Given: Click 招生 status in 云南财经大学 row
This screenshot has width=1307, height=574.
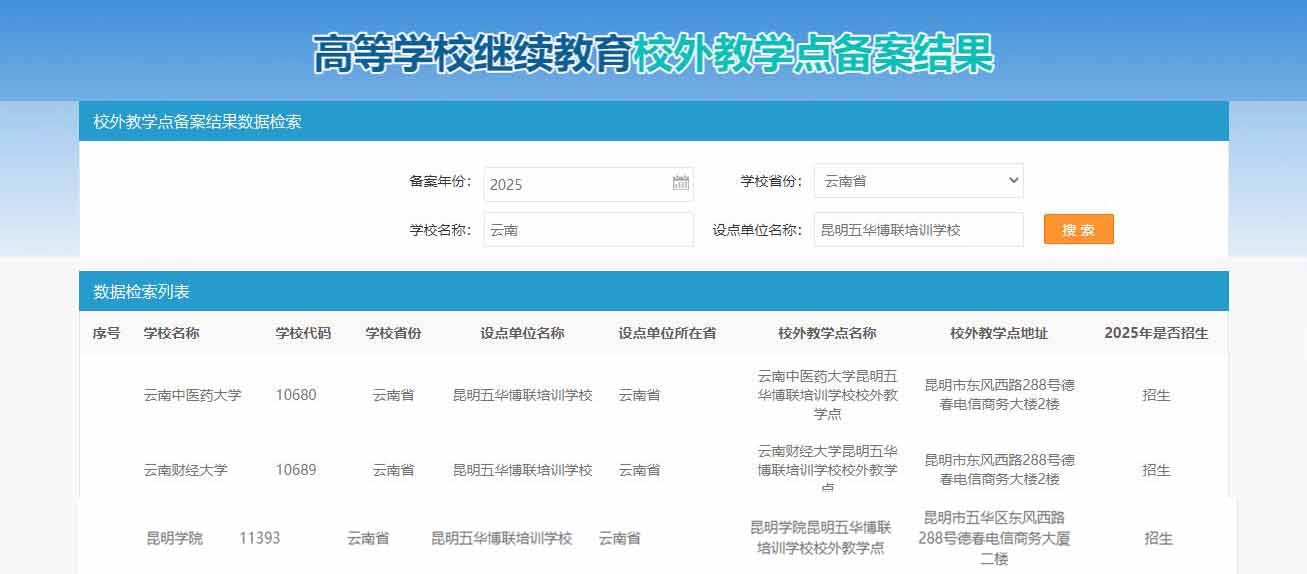Looking at the screenshot, I should [1156, 470].
